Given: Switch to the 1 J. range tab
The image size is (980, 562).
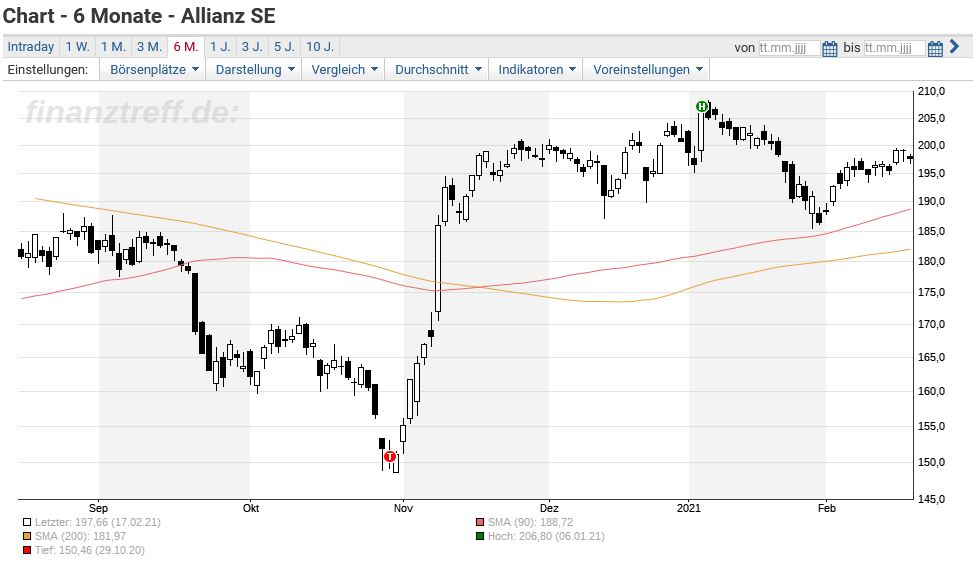Looking at the screenshot, I should point(220,47).
